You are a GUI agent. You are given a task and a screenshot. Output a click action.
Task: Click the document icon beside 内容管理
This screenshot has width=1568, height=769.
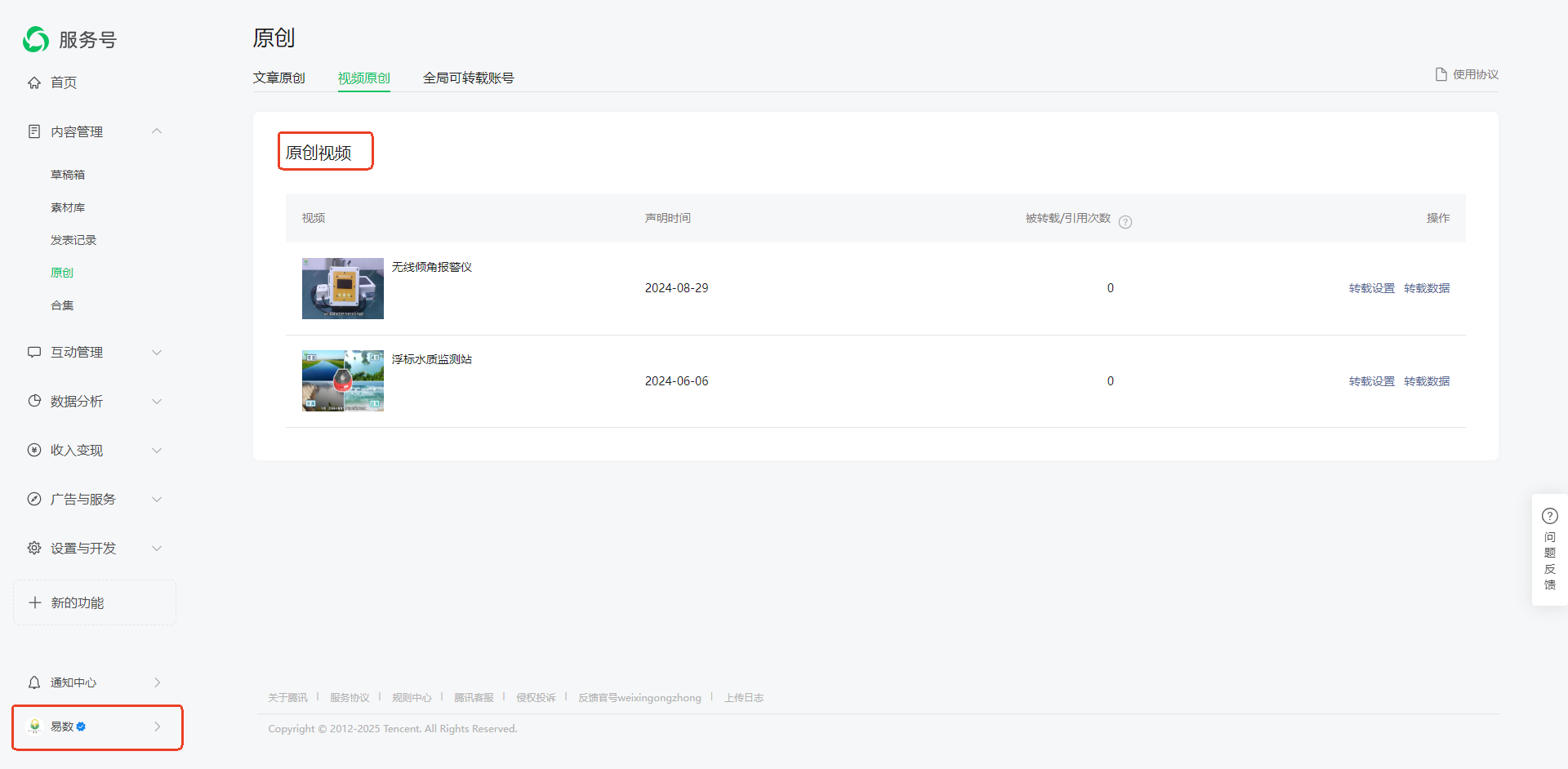[x=34, y=131]
